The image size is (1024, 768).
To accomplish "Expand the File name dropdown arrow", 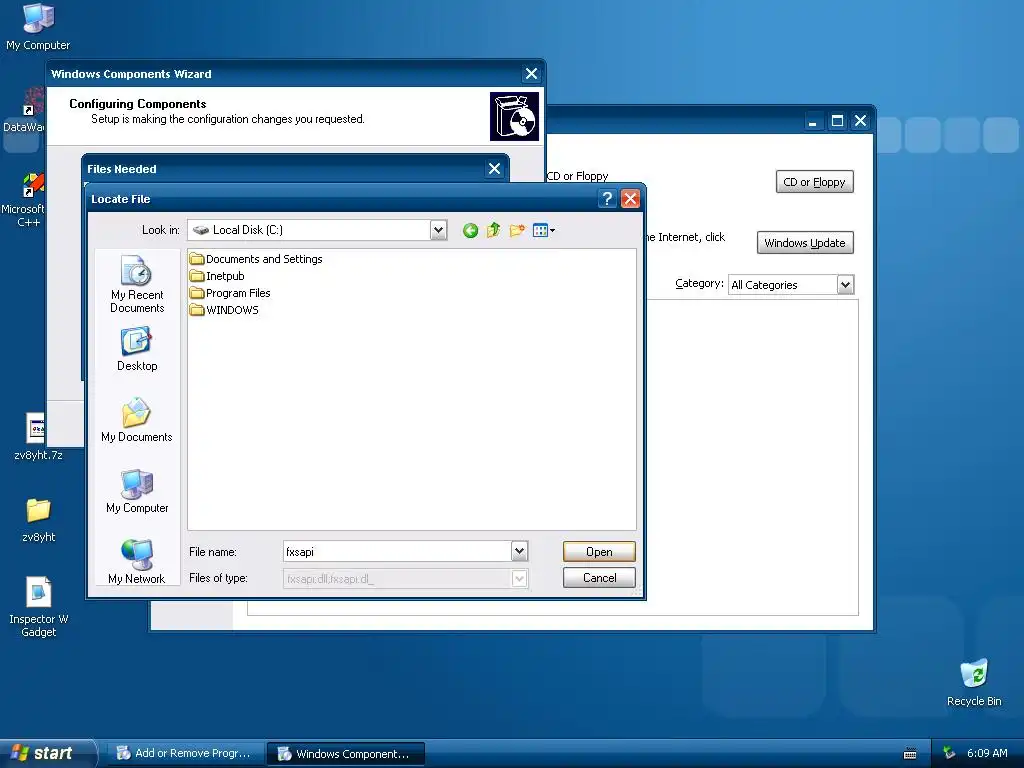I will [519, 551].
